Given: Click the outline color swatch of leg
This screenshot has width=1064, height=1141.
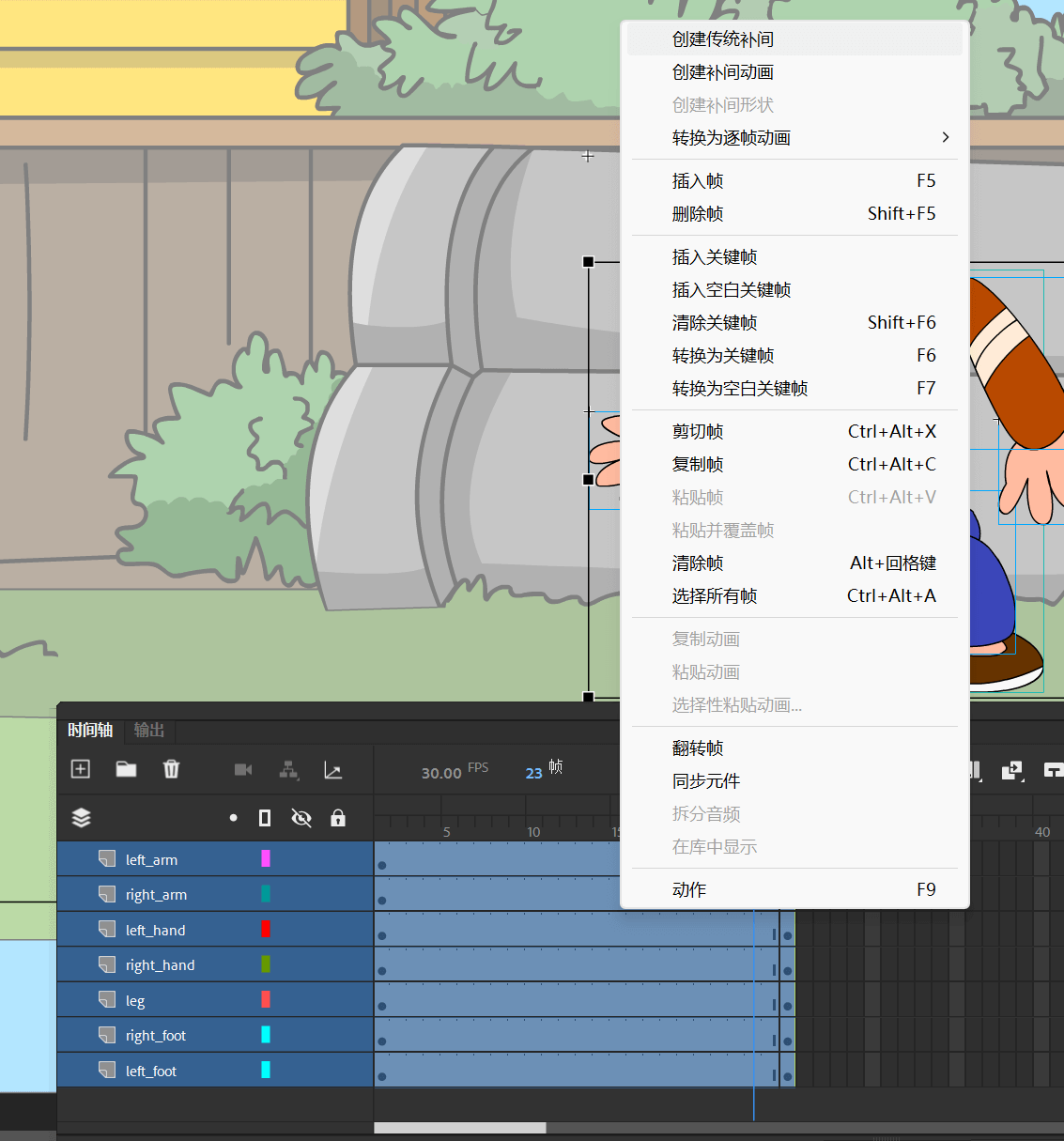Looking at the screenshot, I should (266, 999).
